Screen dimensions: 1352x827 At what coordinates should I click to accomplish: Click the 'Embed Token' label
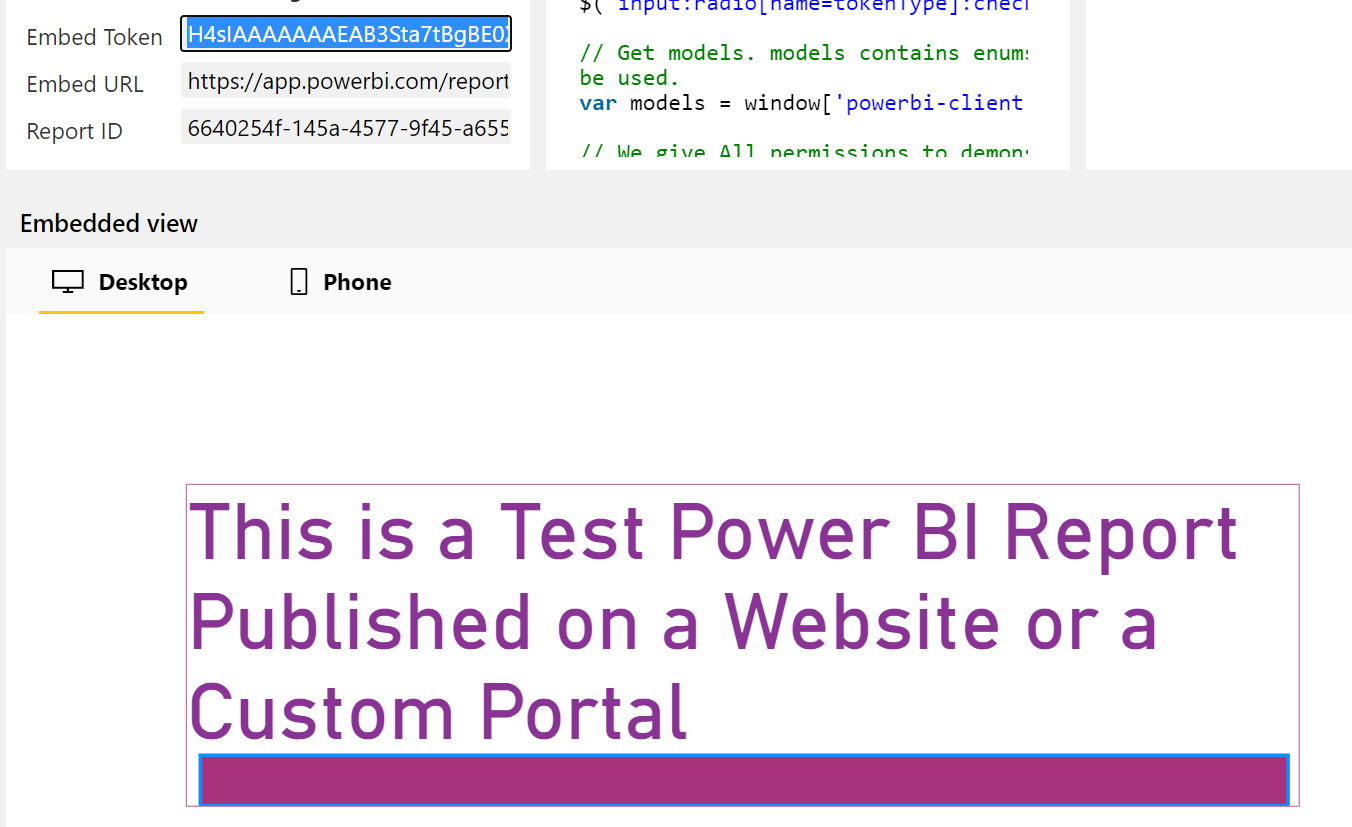[94, 37]
